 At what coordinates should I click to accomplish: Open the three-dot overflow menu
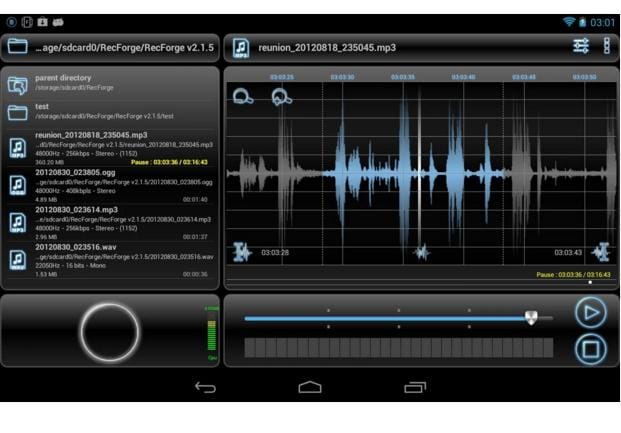pyautogui.click(x=606, y=46)
